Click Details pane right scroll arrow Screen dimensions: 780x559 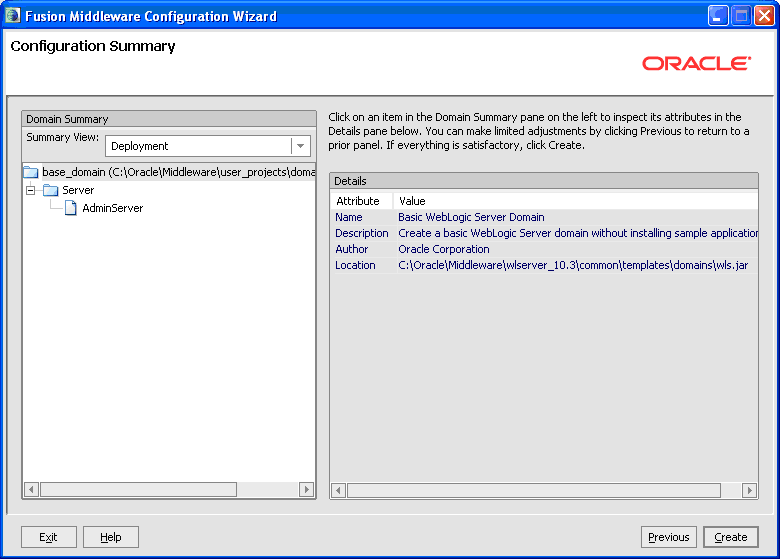point(749,491)
